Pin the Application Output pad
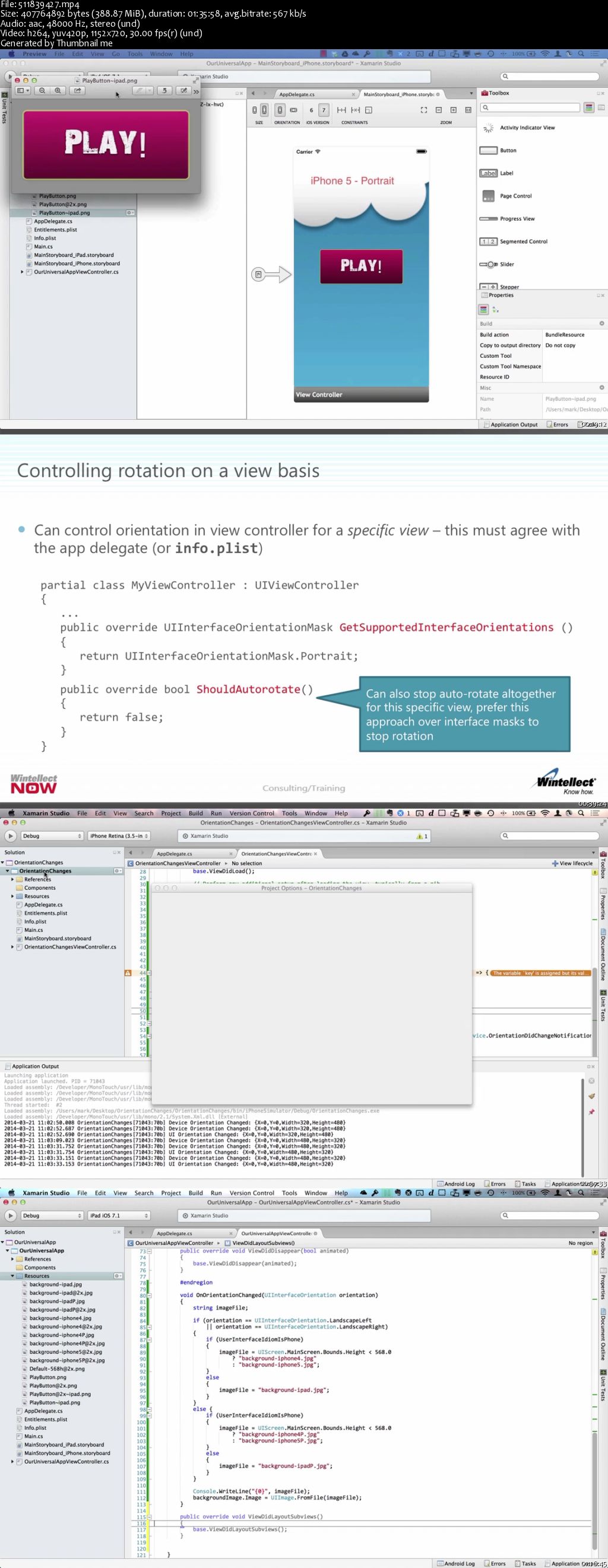The height and width of the screenshot is (1568, 608). (x=590, y=1111)
